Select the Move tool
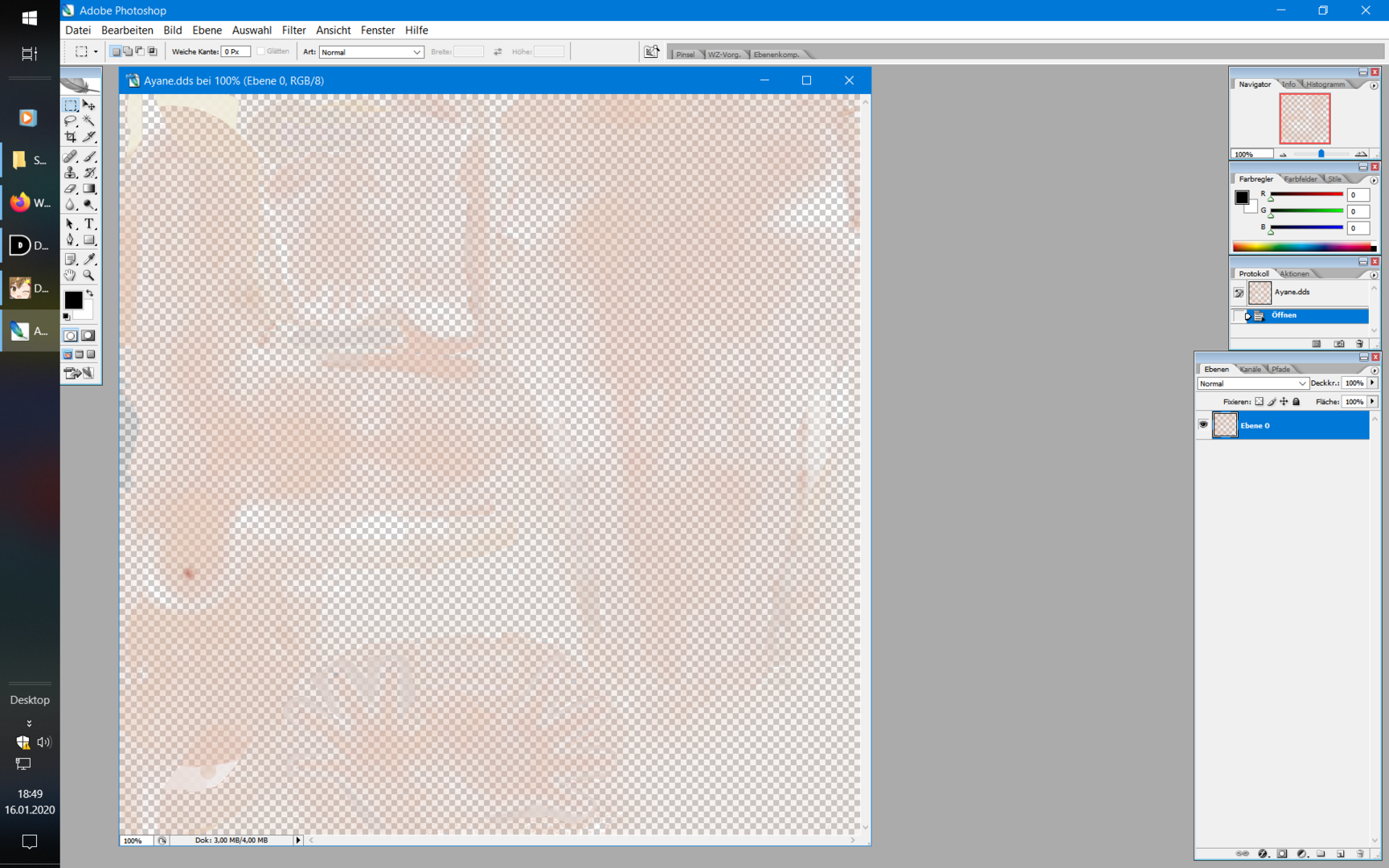This screenshot has height=868, width=1389. click(89, 105)
